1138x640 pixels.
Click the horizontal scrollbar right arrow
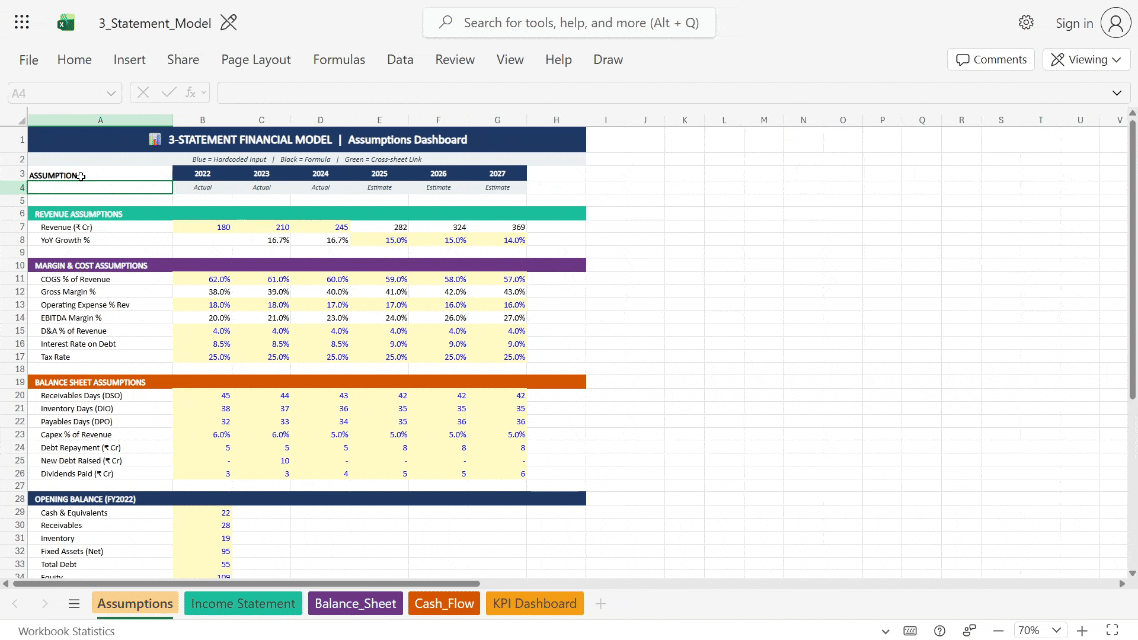1122,583
